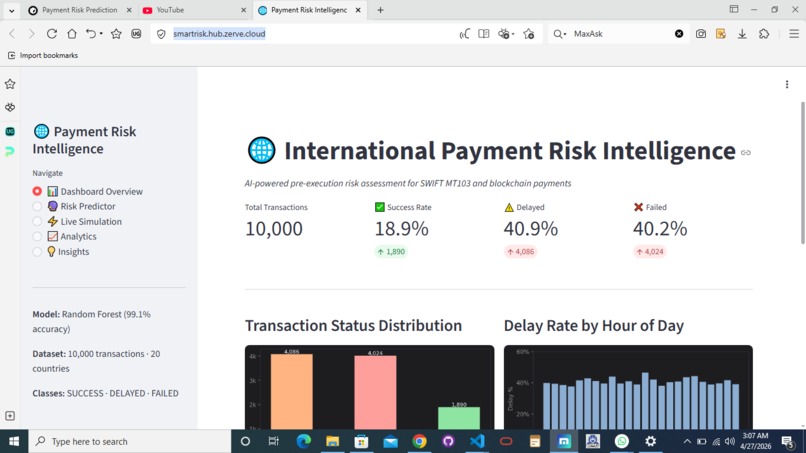This screenshot has width=806, height=453.
Task: Click Import bookmarks
Action: pos(43,56)
